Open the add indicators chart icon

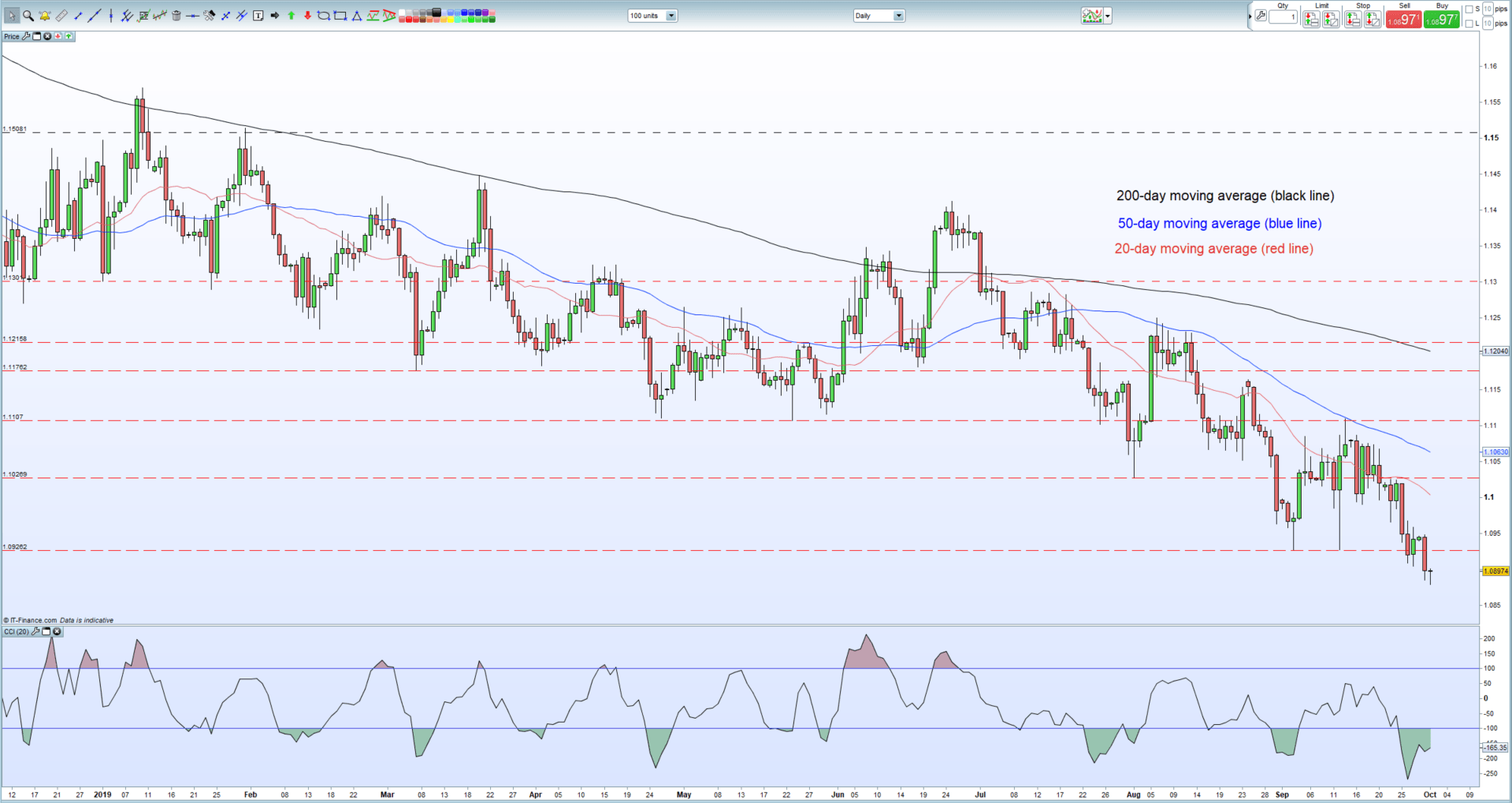[1092, 16]
